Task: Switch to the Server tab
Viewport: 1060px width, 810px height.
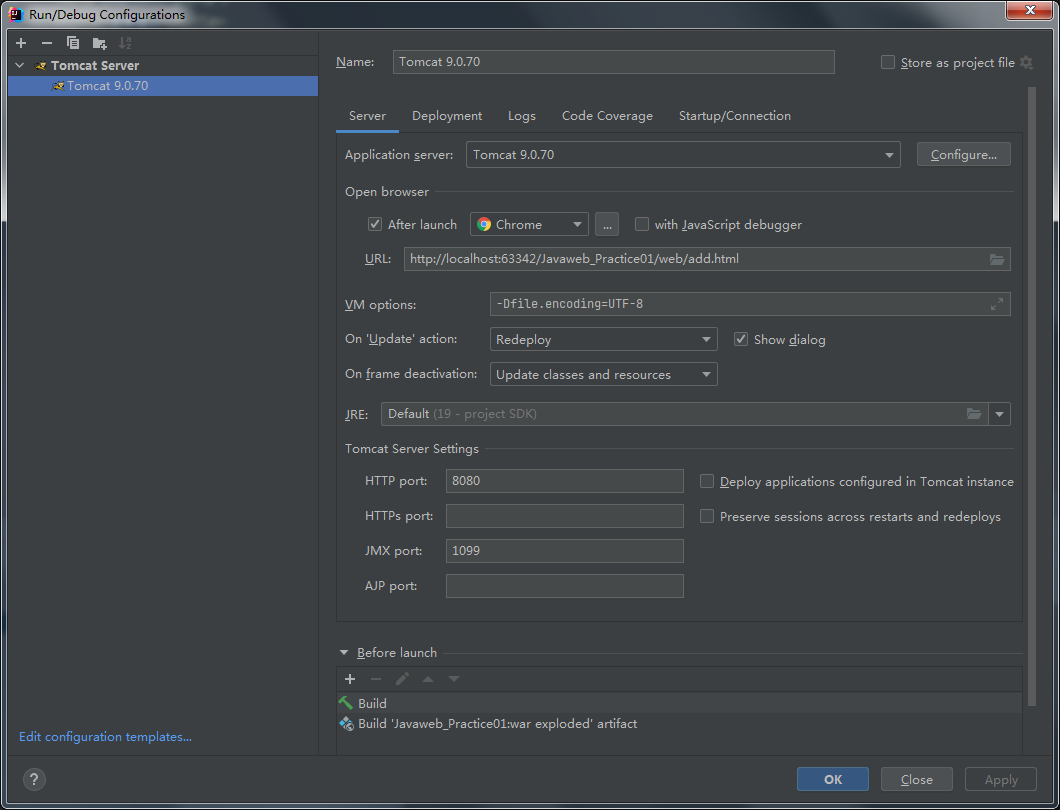Action: [x=367, y=116]
